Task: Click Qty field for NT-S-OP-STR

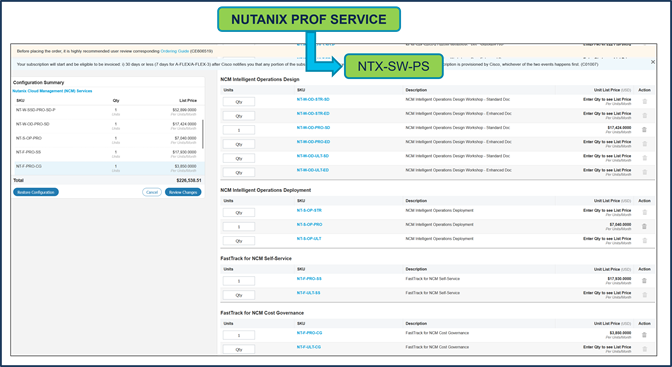Action: point(239,213)
